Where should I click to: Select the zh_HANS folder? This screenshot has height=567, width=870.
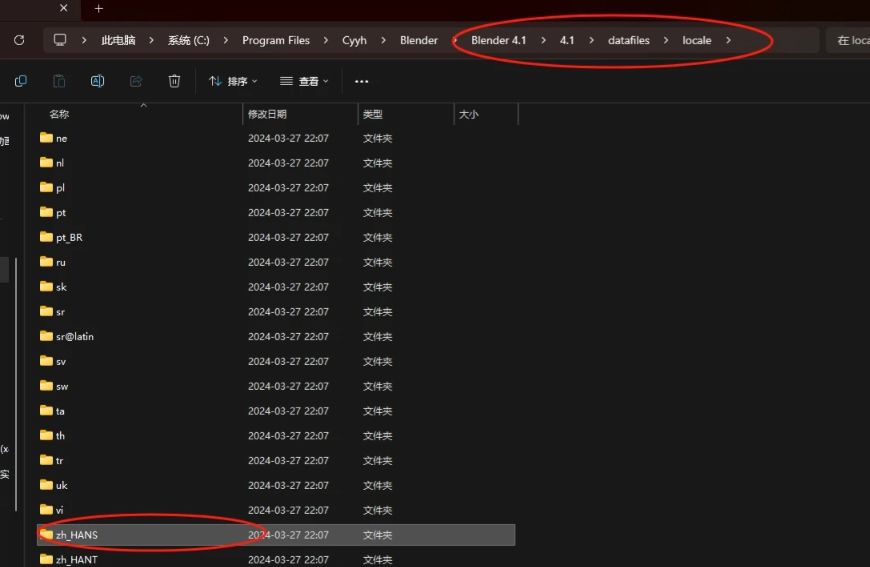(276, 535)
